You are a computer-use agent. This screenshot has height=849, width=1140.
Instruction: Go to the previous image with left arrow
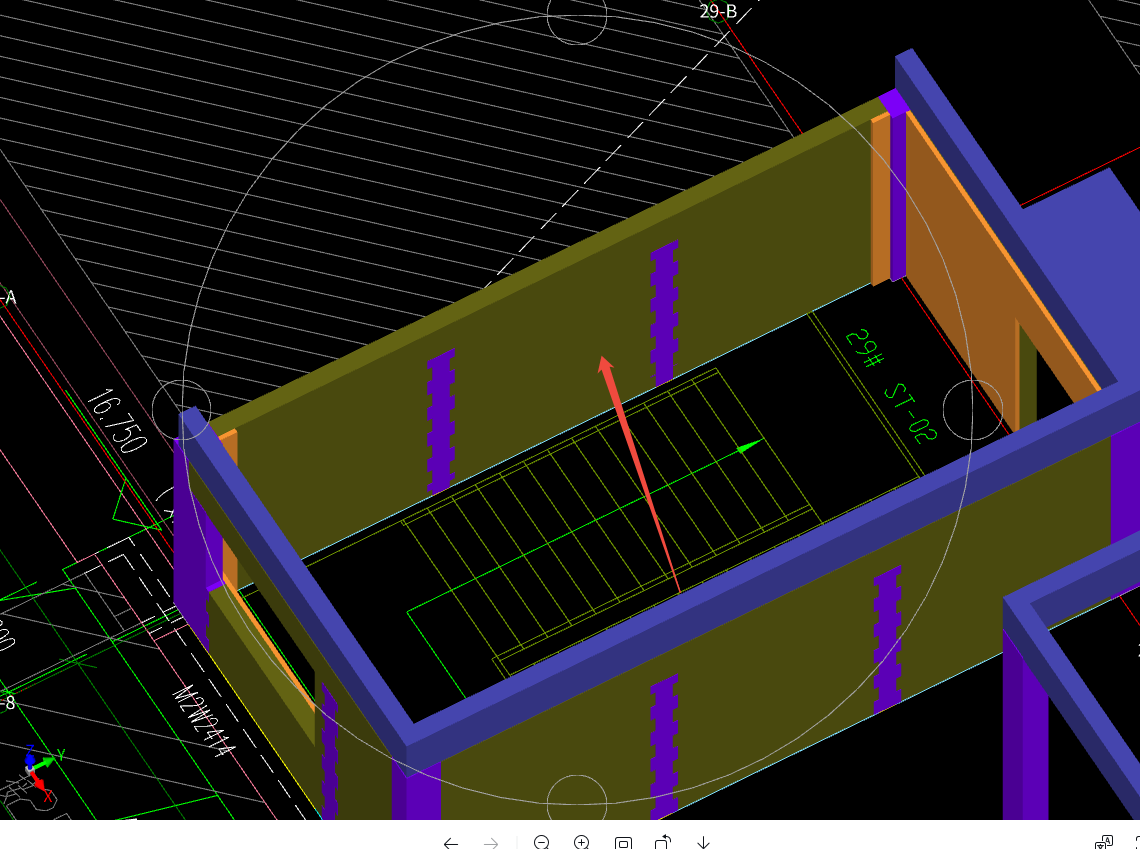tap(451, 842)
